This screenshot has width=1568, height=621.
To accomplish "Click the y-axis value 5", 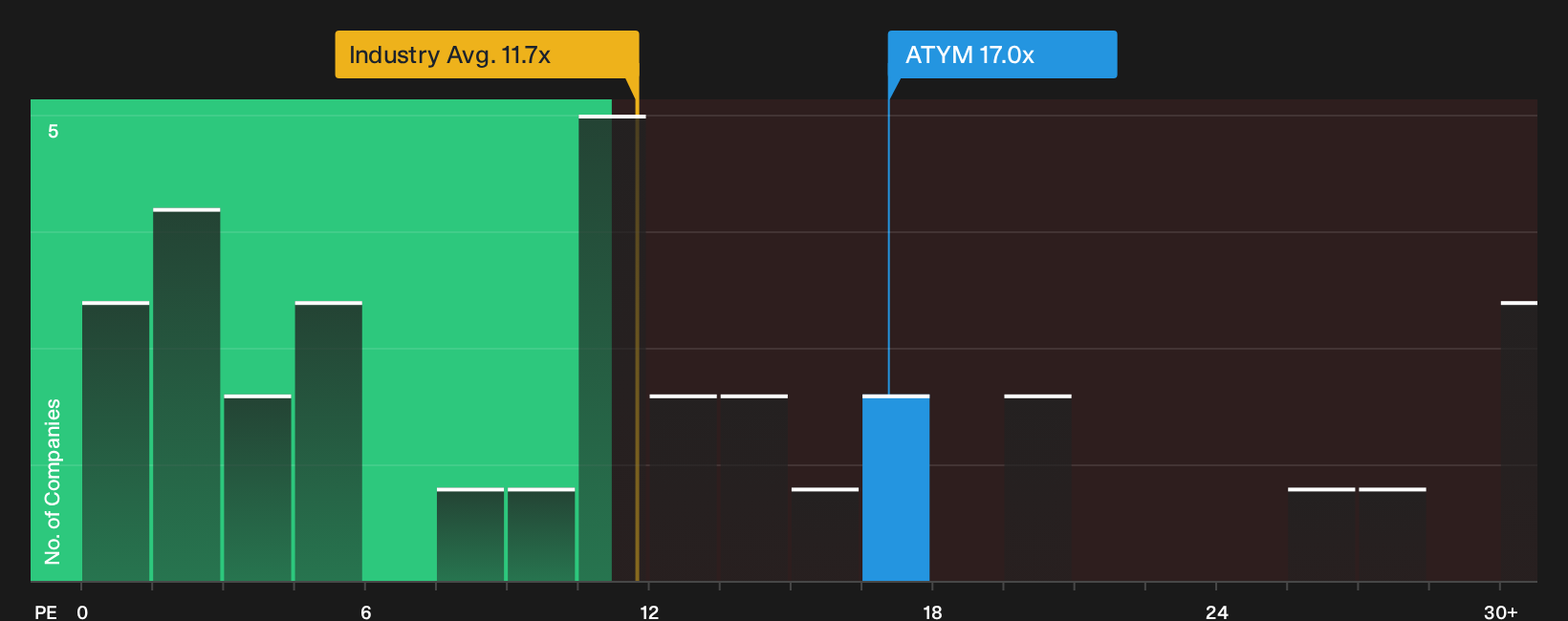I will click(54, 131).
